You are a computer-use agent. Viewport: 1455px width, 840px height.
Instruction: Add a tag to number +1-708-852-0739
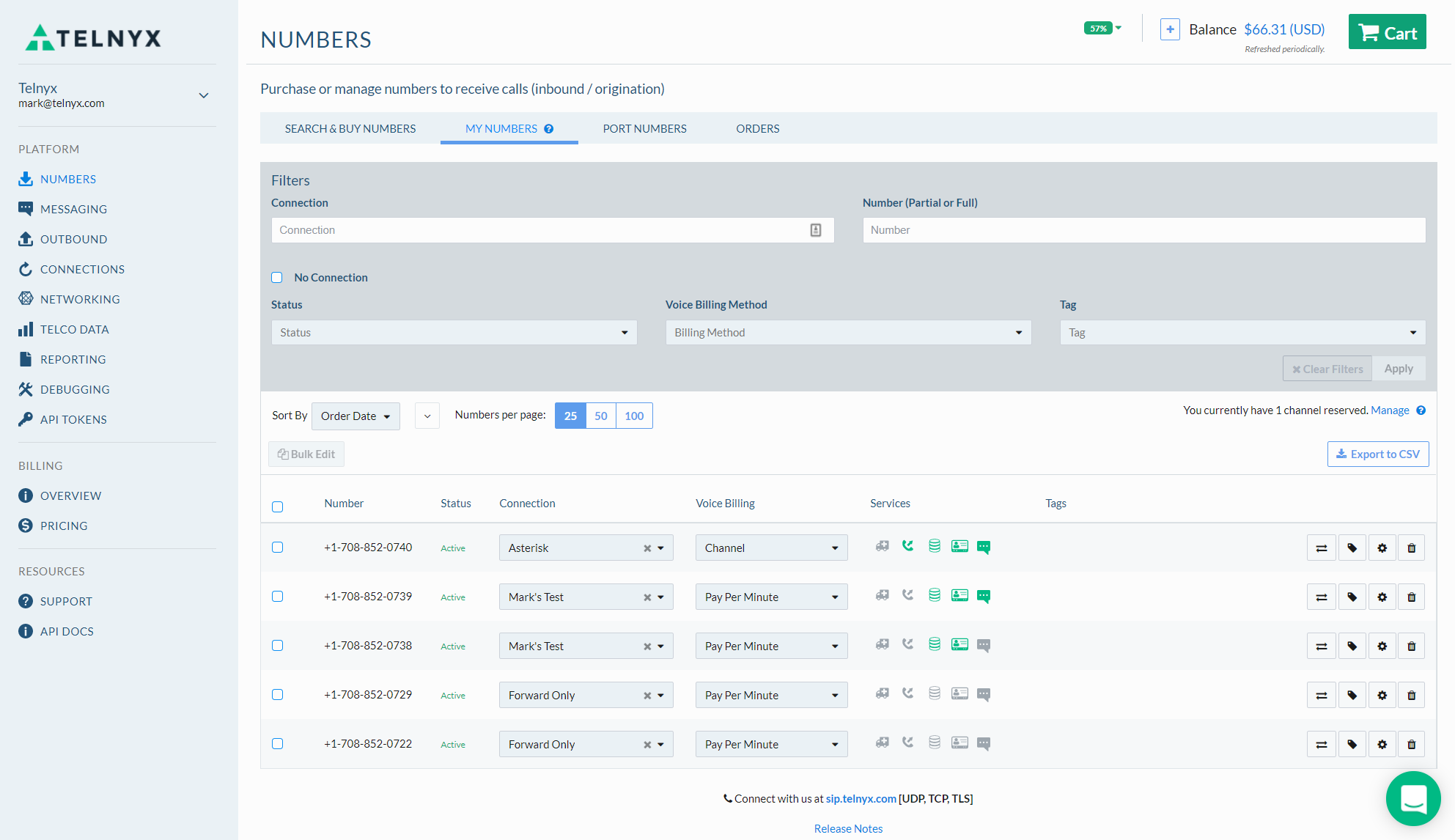tap(1352, 597)
